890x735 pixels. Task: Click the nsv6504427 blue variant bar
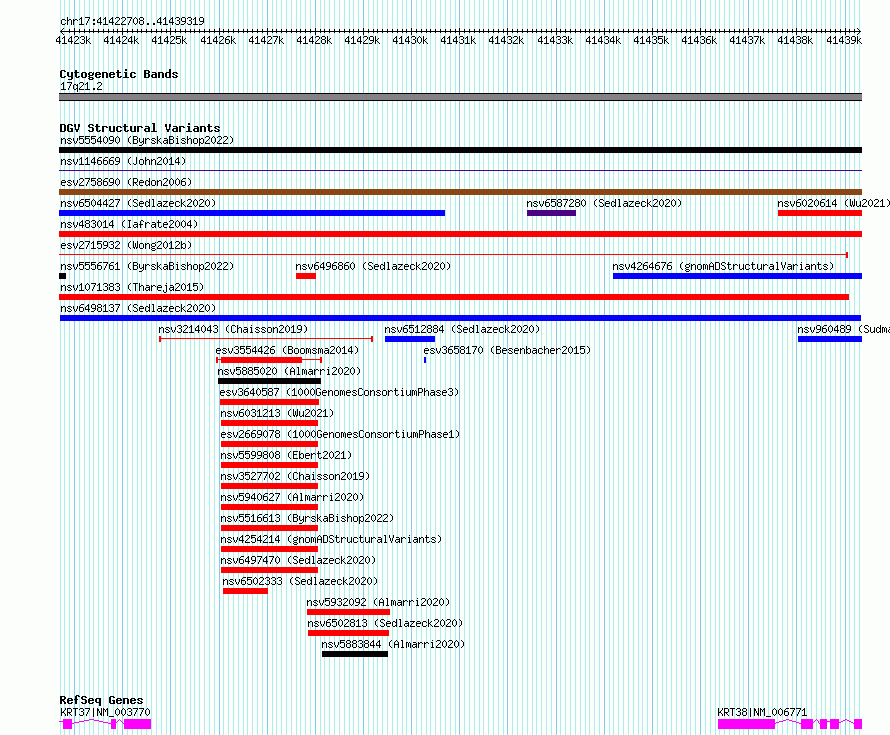point(252,213)
